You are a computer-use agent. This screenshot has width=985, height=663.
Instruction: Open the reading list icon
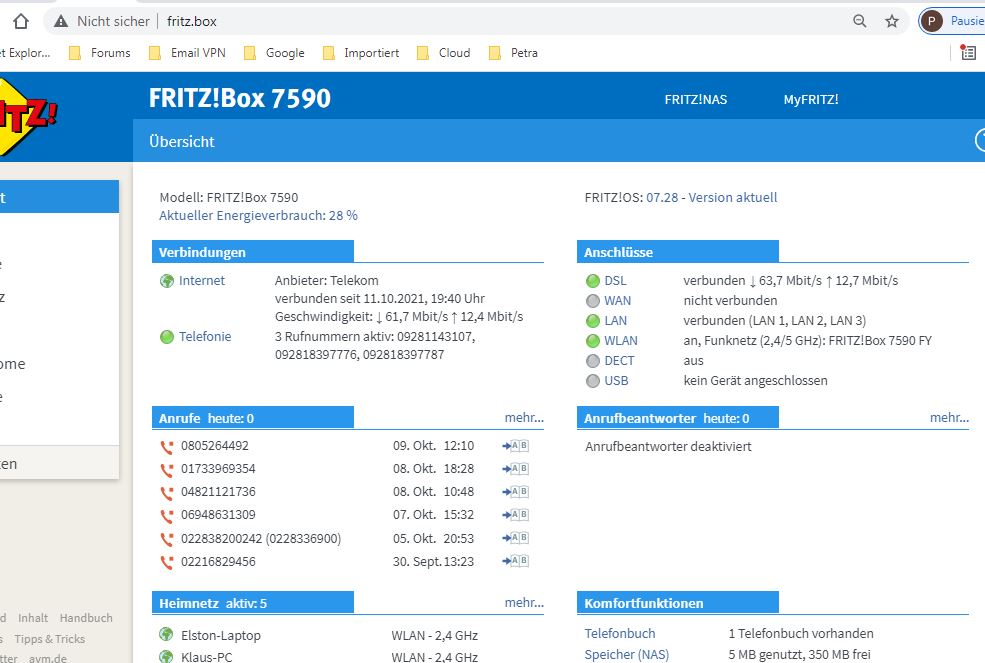[968, 53]
